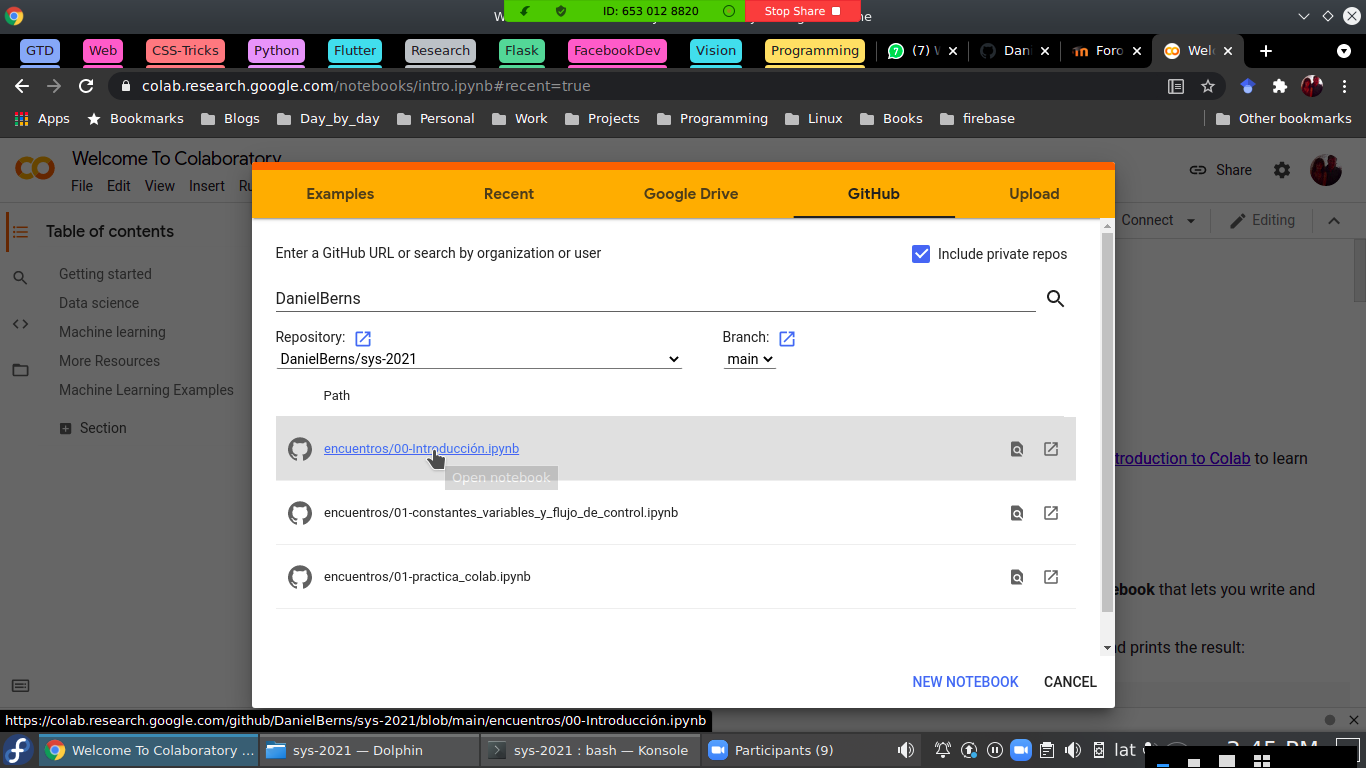
Task: Click the notifications bell in the system tray
Action: (942, 750)
